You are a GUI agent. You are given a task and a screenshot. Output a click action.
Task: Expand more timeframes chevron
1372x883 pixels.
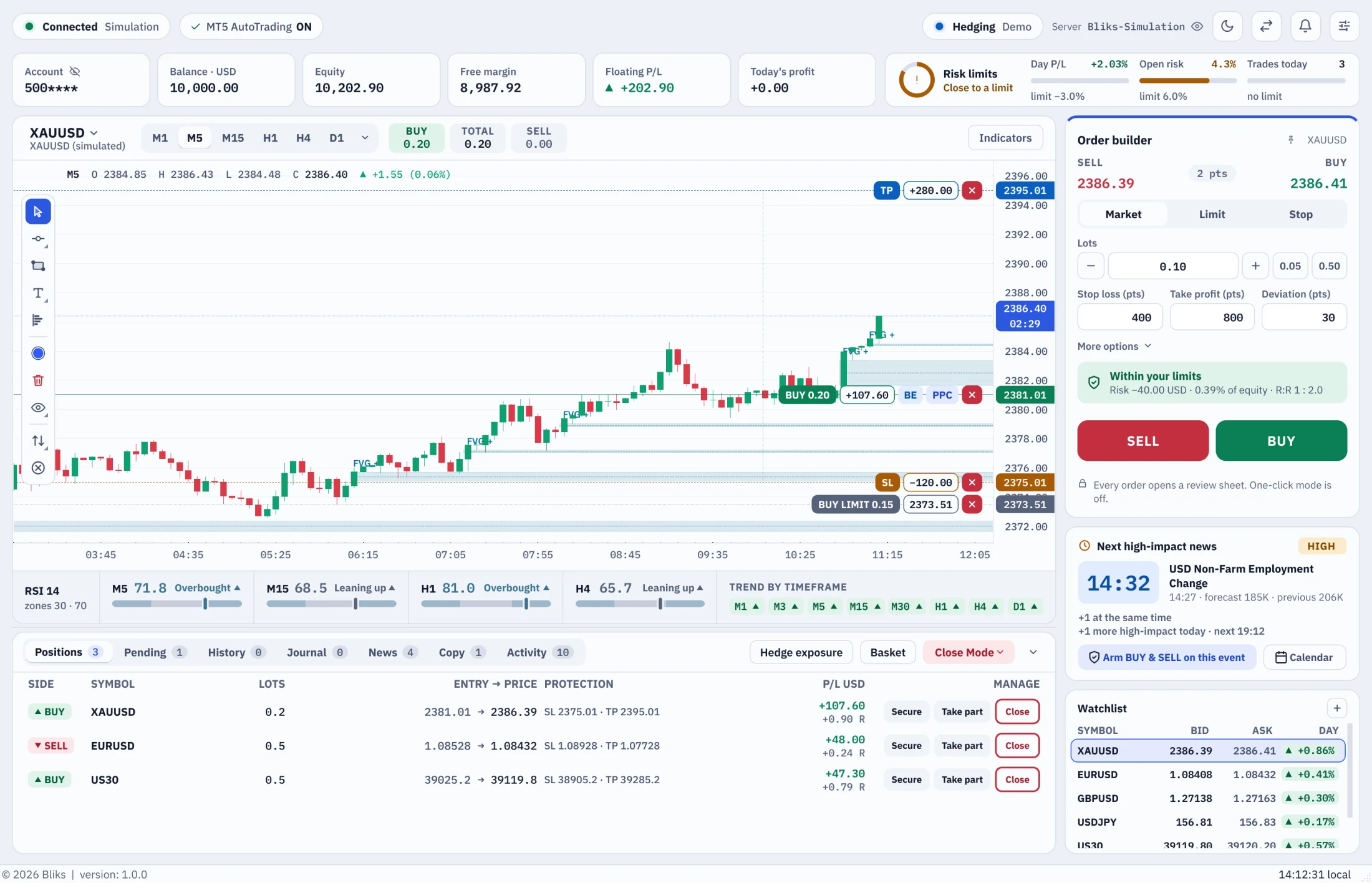pos(365,138)
